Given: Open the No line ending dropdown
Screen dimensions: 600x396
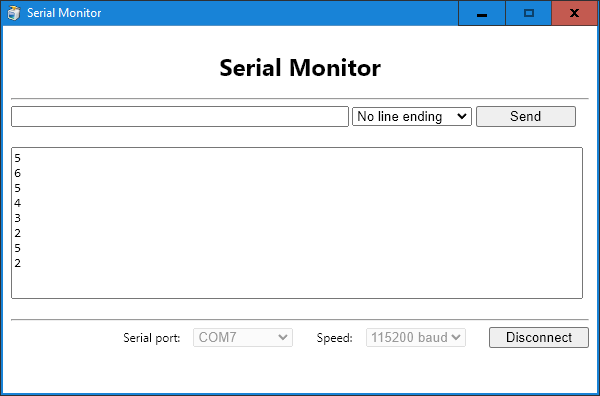Looking at the screenshot, I should [412, 116].
